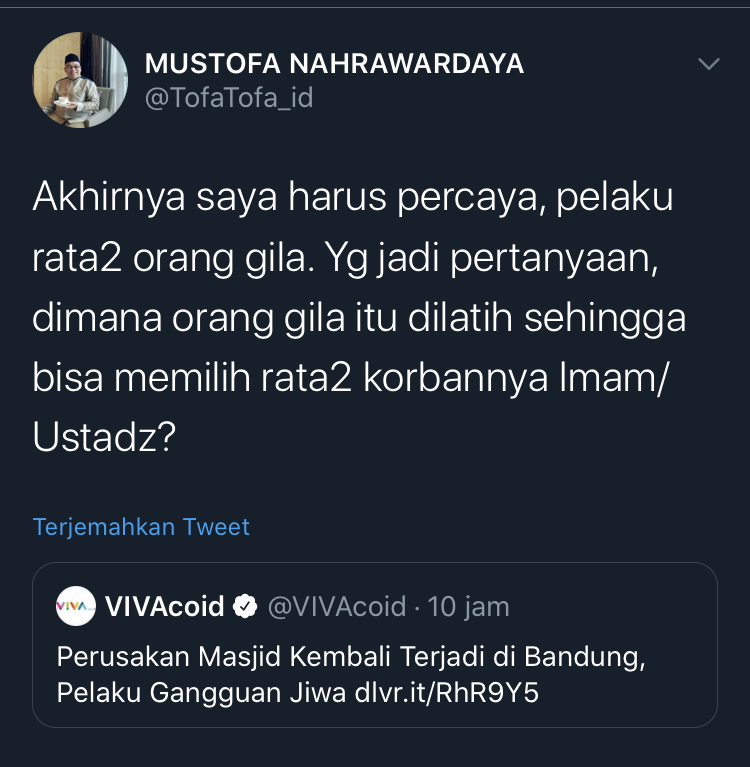Click the tweet line dimana orang gila itu
Image resolution: width=750 pixels, height=767 pixels.
point(359,318)
